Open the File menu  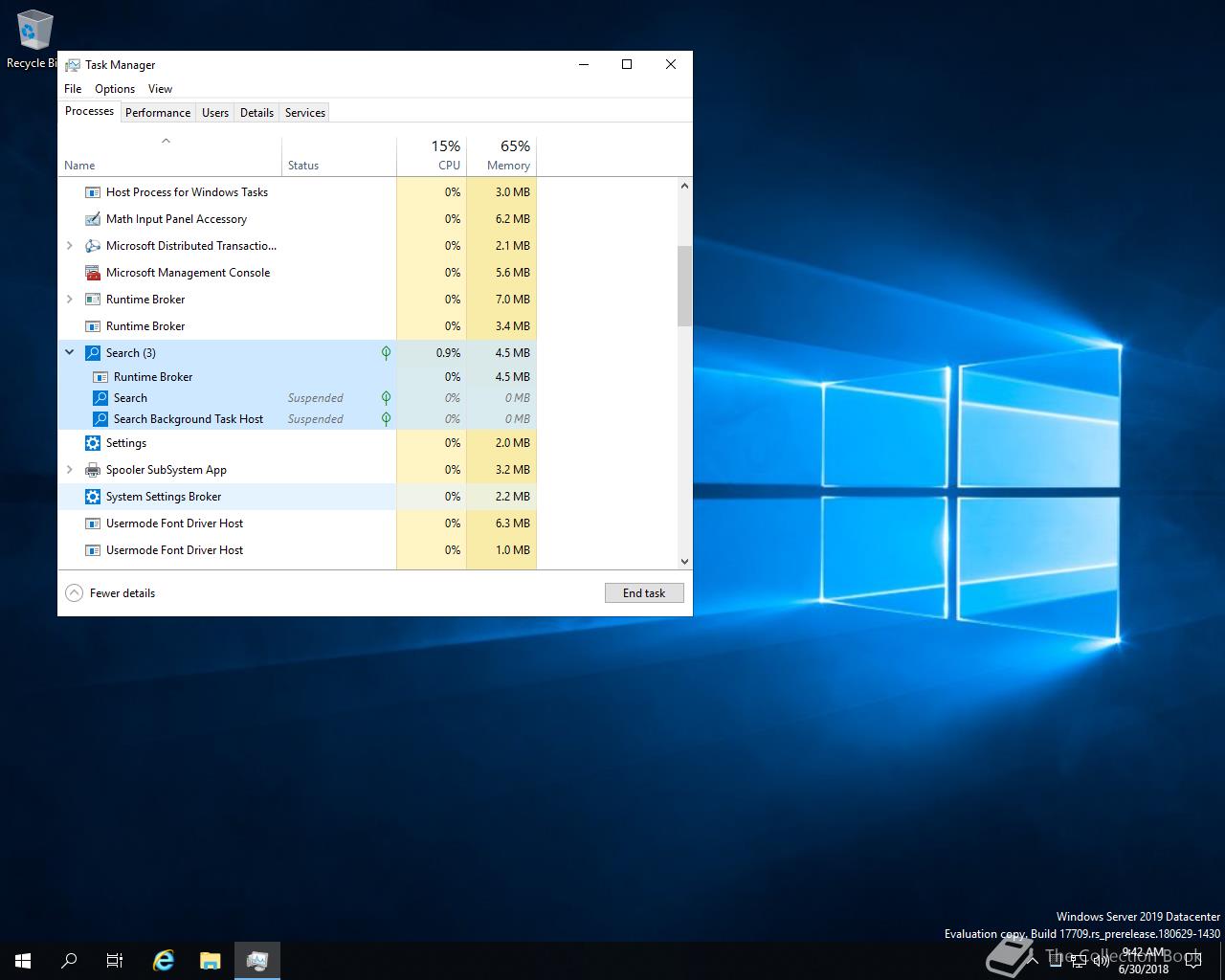pyautogui.click(x=73, y=89)
